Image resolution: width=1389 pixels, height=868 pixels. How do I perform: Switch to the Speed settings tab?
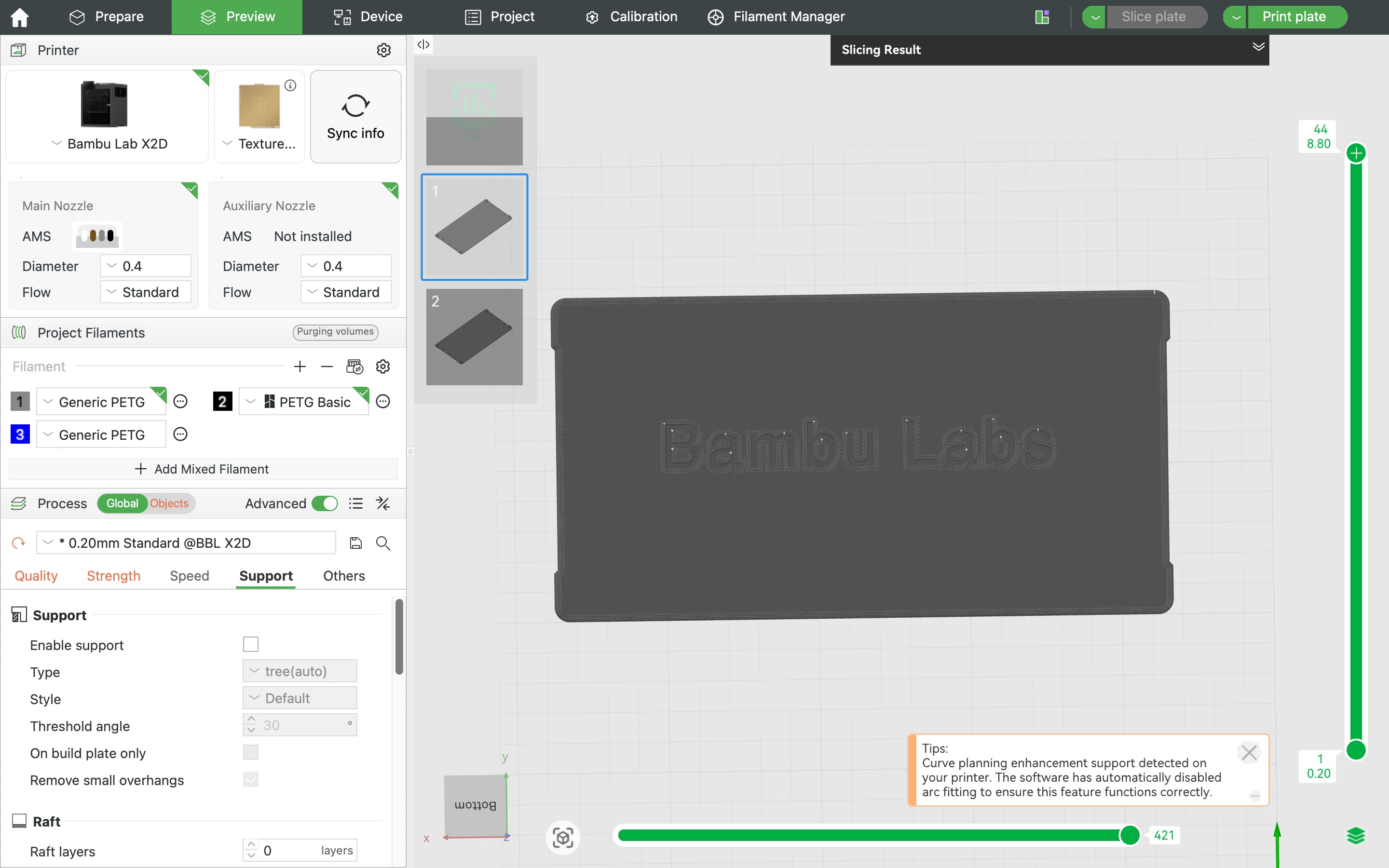point(190,576)
